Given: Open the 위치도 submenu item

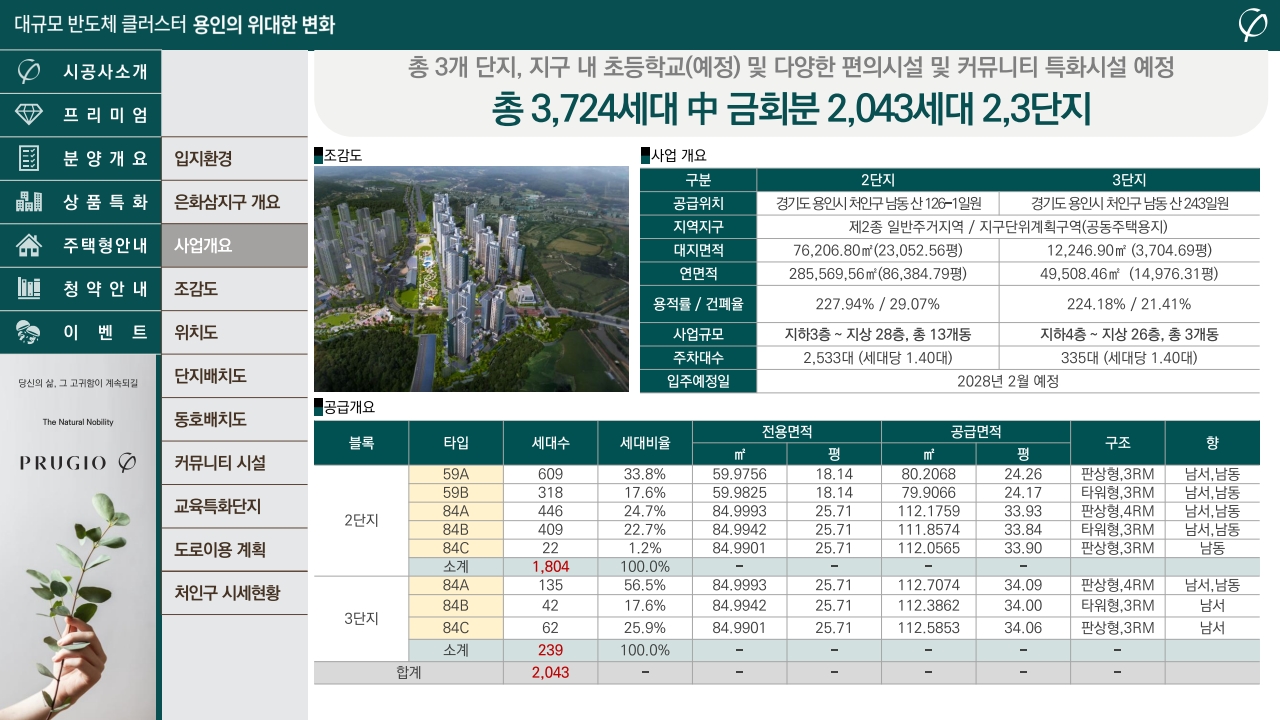Looking at the screenshot, I should click(234, 332).
